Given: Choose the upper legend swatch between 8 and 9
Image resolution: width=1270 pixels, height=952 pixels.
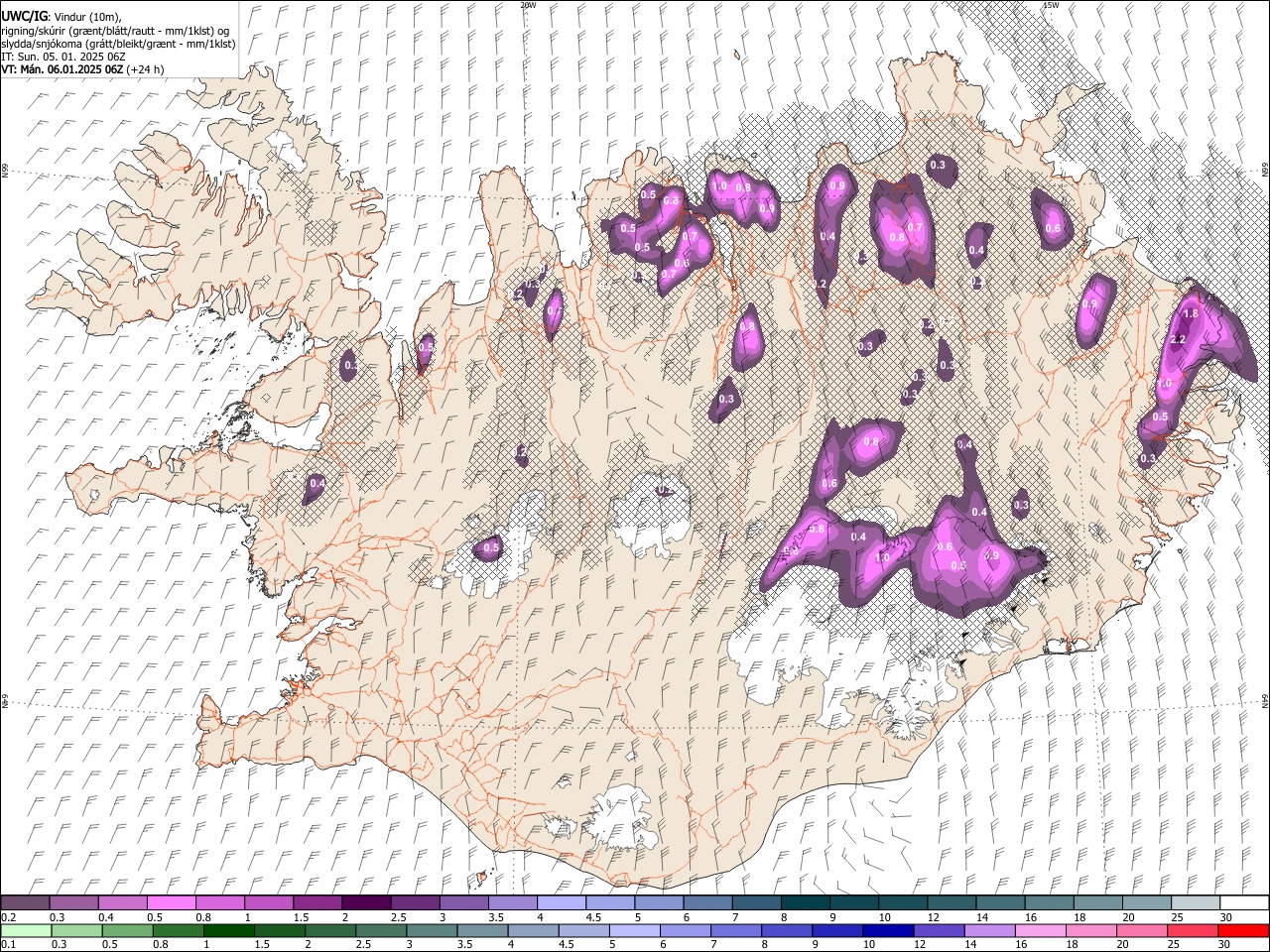Looking at the screenshot, I should coord(805,902).
